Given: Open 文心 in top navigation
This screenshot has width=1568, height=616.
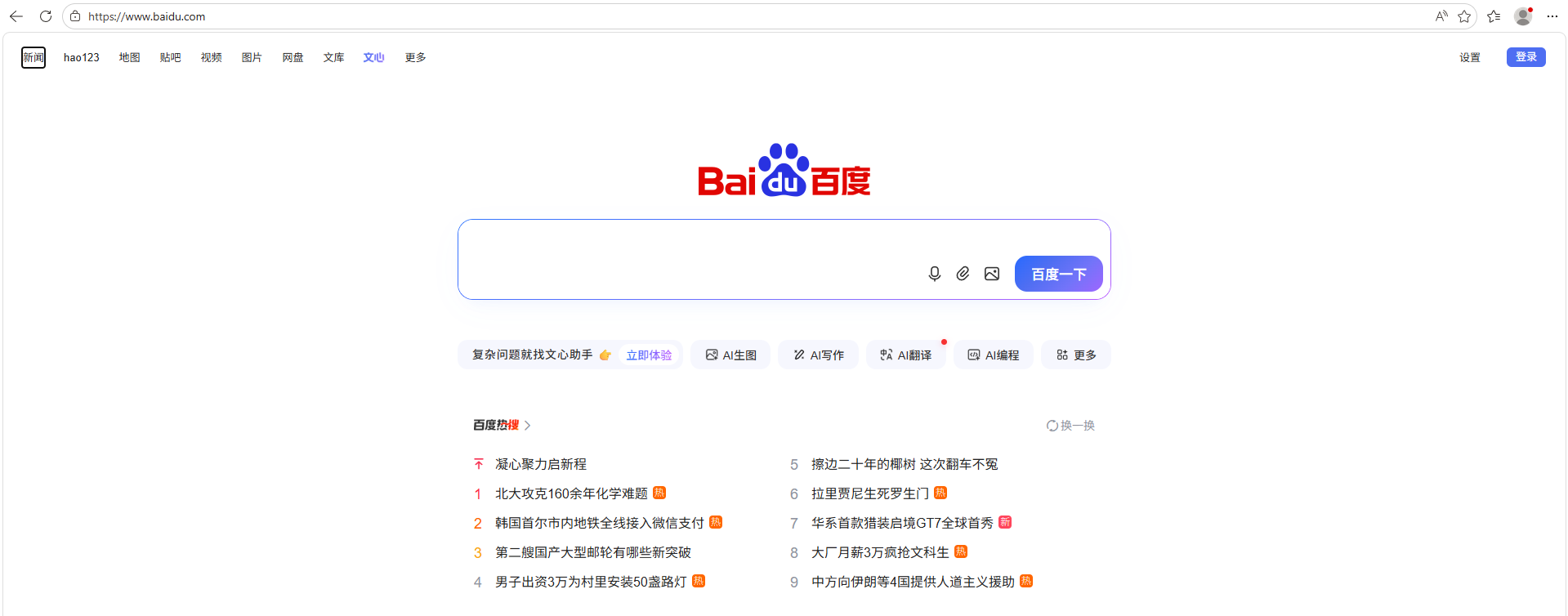Looking at the screenshot, I should tap(374, 57).
